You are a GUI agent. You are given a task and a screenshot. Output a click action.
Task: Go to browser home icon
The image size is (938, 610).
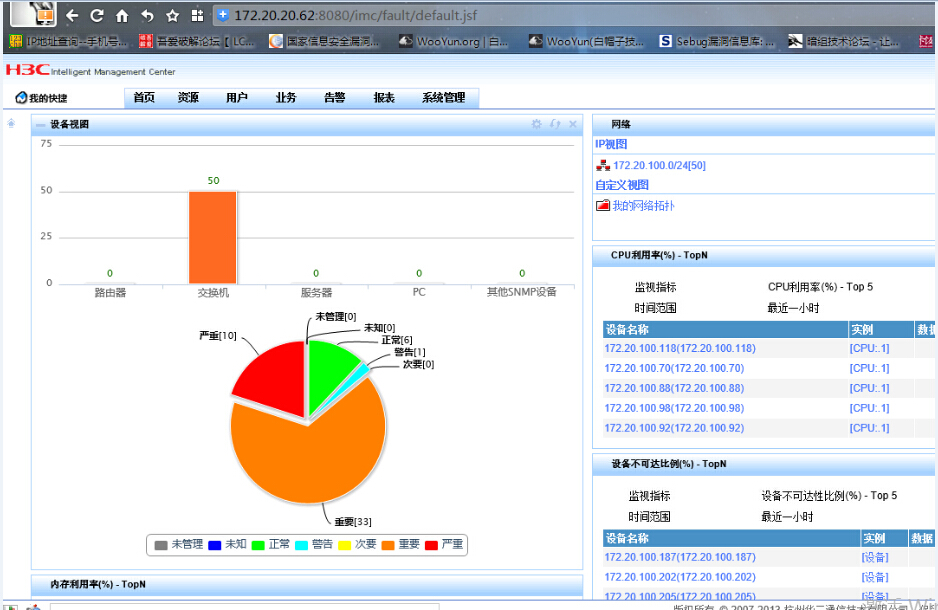coord(122,16)
